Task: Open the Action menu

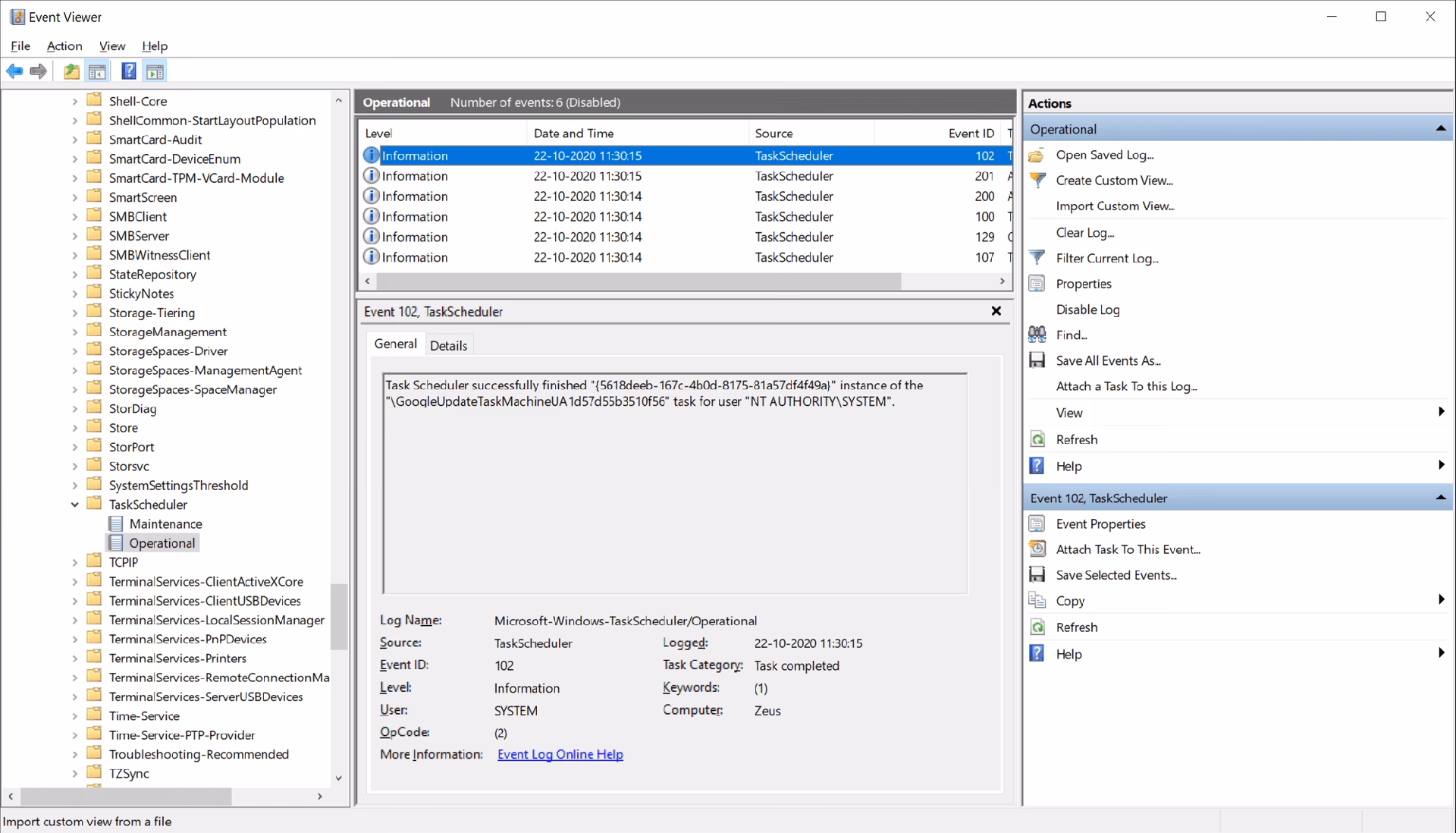Action: click(x=64, y=46)
